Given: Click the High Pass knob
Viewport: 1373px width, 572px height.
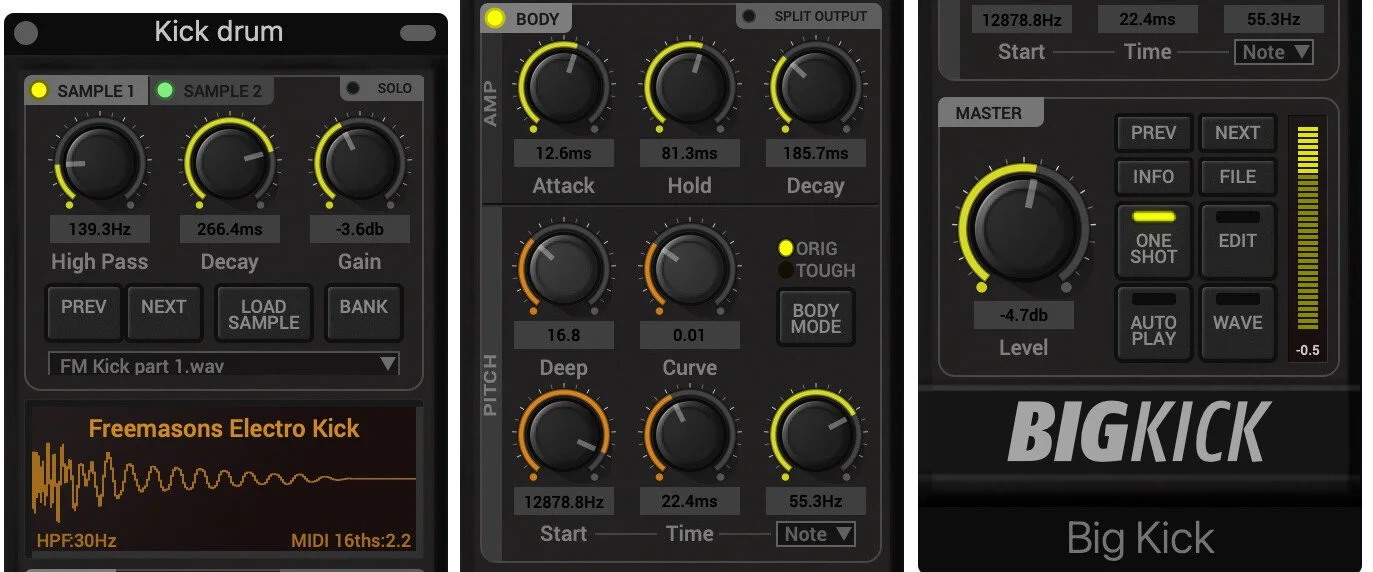Looking at the screenshot, I should tap(99, 164).
